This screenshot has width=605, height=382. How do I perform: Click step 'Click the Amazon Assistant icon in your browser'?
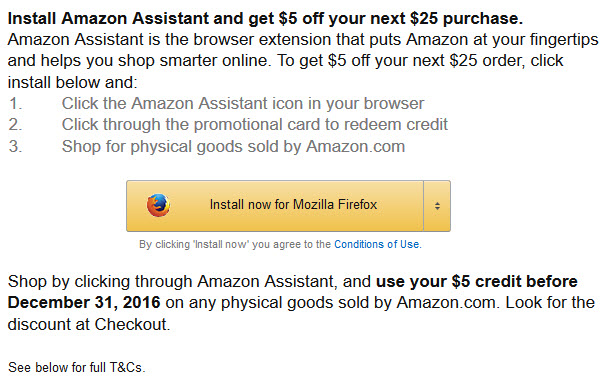243,103
